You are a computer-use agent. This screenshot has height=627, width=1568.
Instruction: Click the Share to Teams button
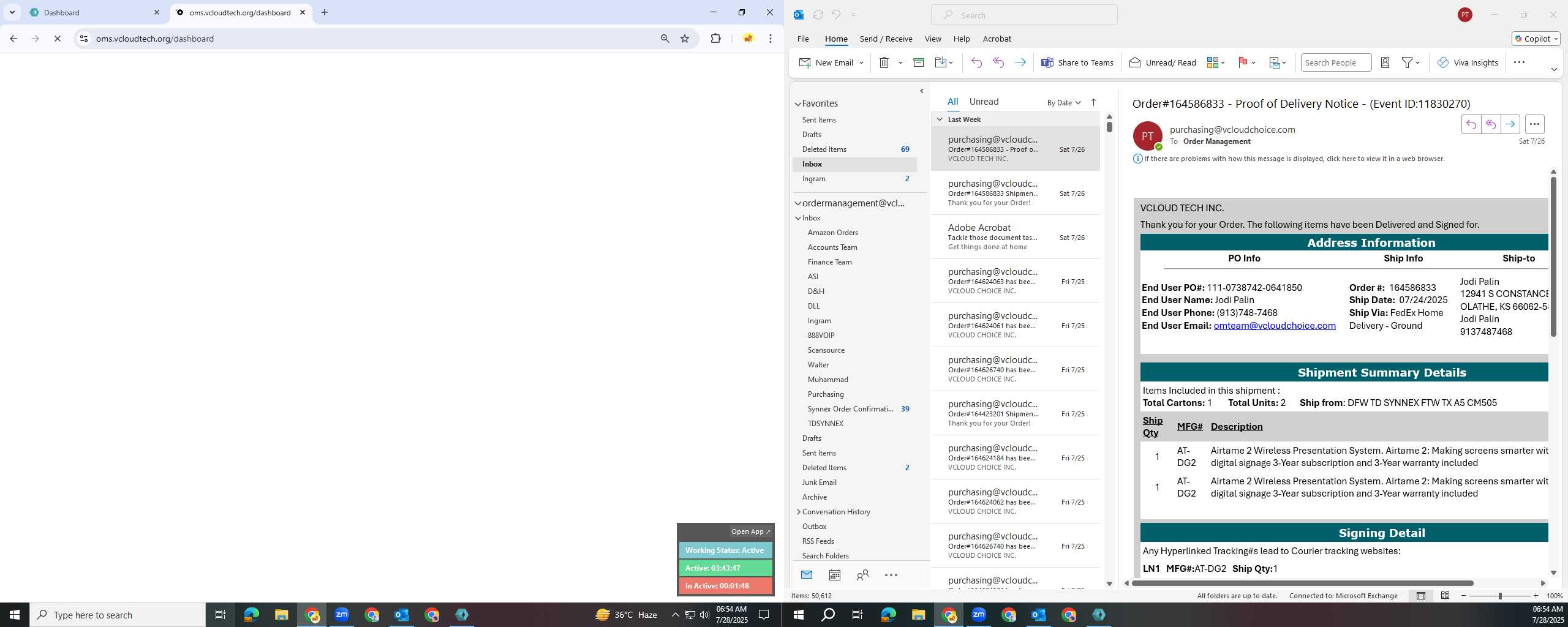click(1077, 62)
